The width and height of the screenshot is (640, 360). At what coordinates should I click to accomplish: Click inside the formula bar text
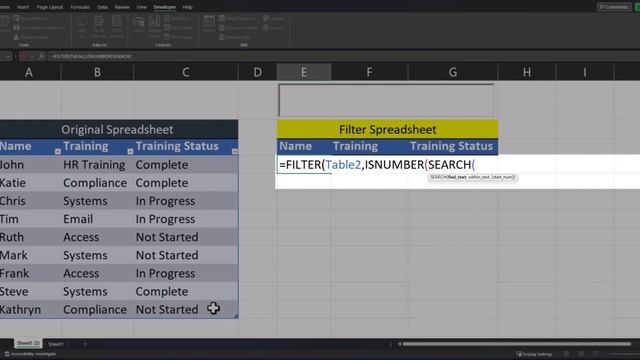click(x=91, y=56)
